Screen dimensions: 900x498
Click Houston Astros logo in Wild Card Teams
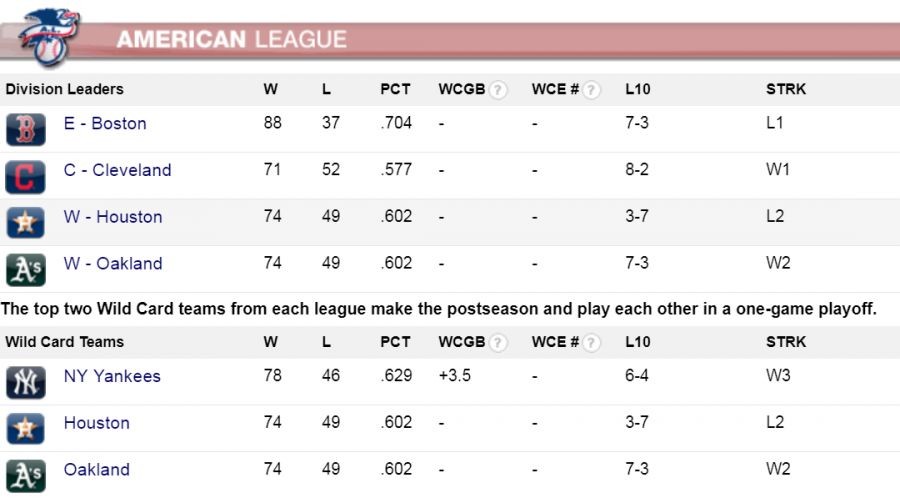[x=25, y=429]
